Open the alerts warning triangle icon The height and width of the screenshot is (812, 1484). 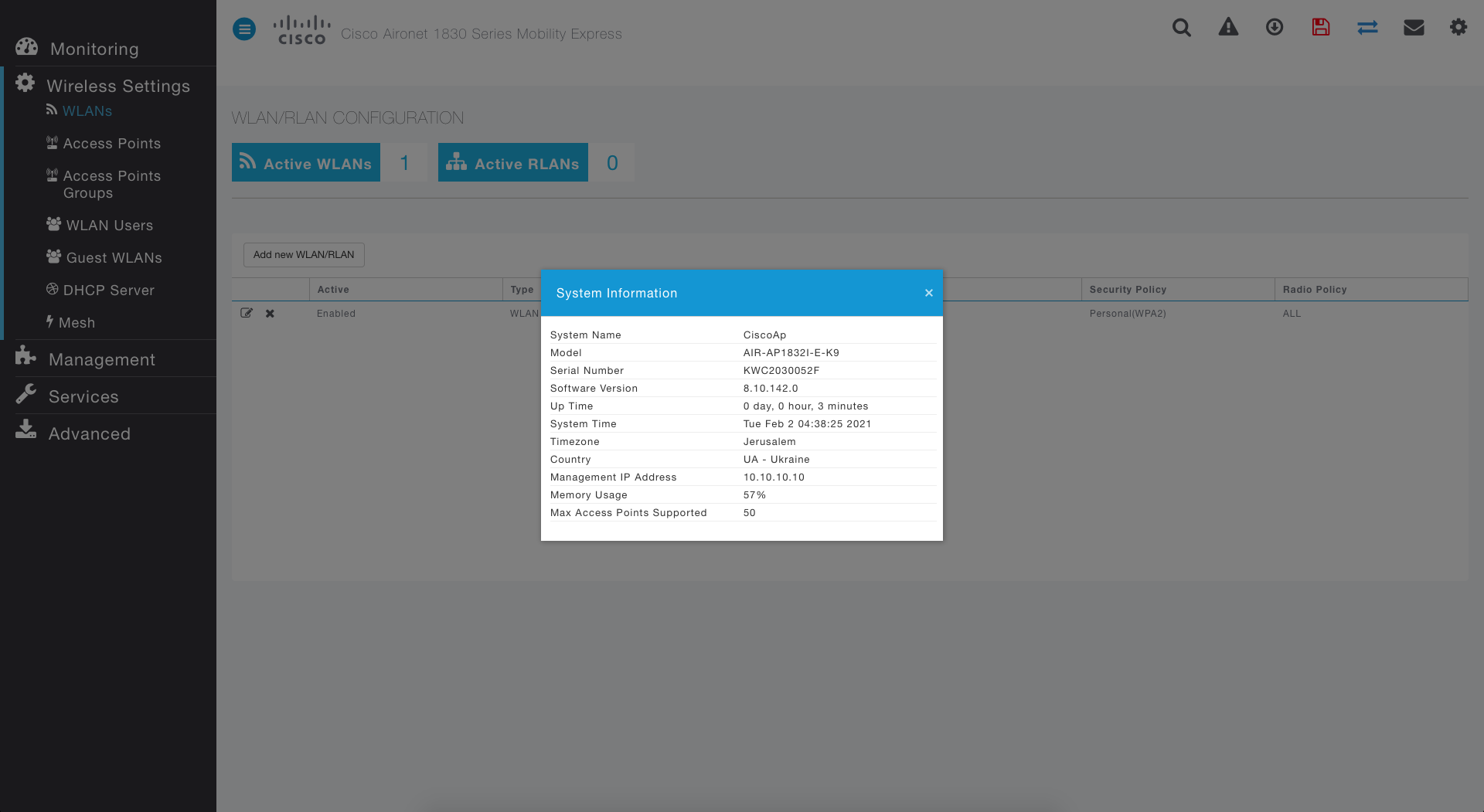[1228, 27]
